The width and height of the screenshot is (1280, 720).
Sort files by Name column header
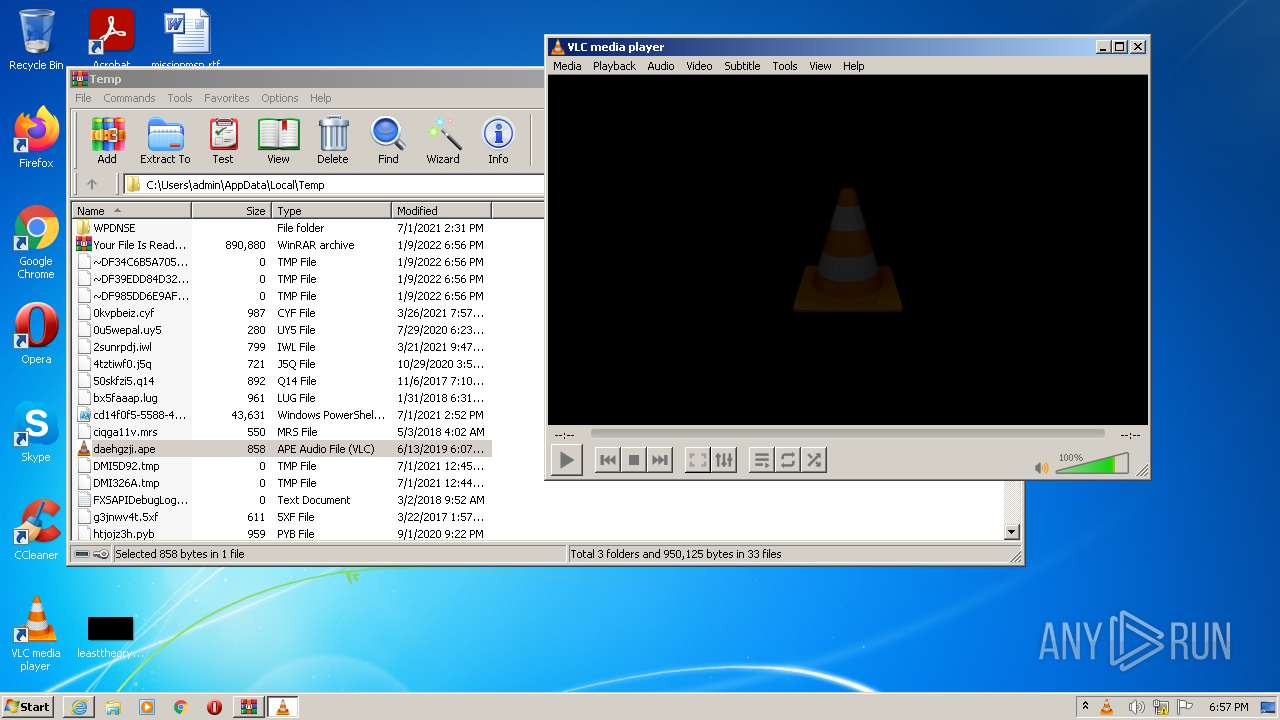tap(132, 211)
